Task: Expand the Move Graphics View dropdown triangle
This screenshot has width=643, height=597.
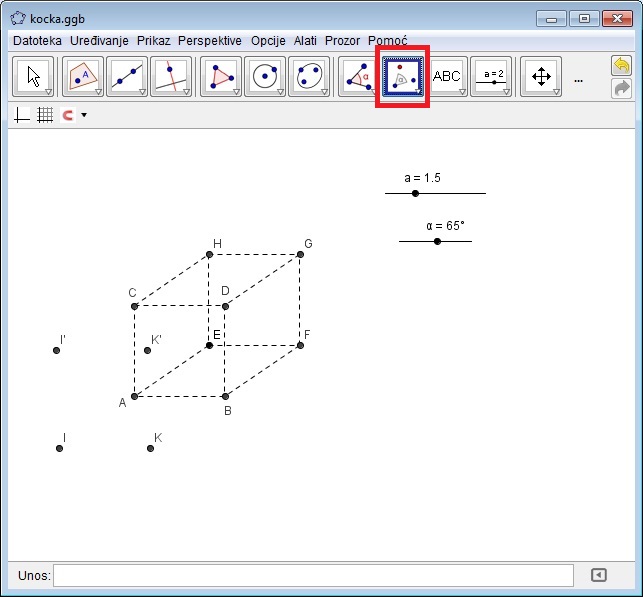Action: point(556,92)
